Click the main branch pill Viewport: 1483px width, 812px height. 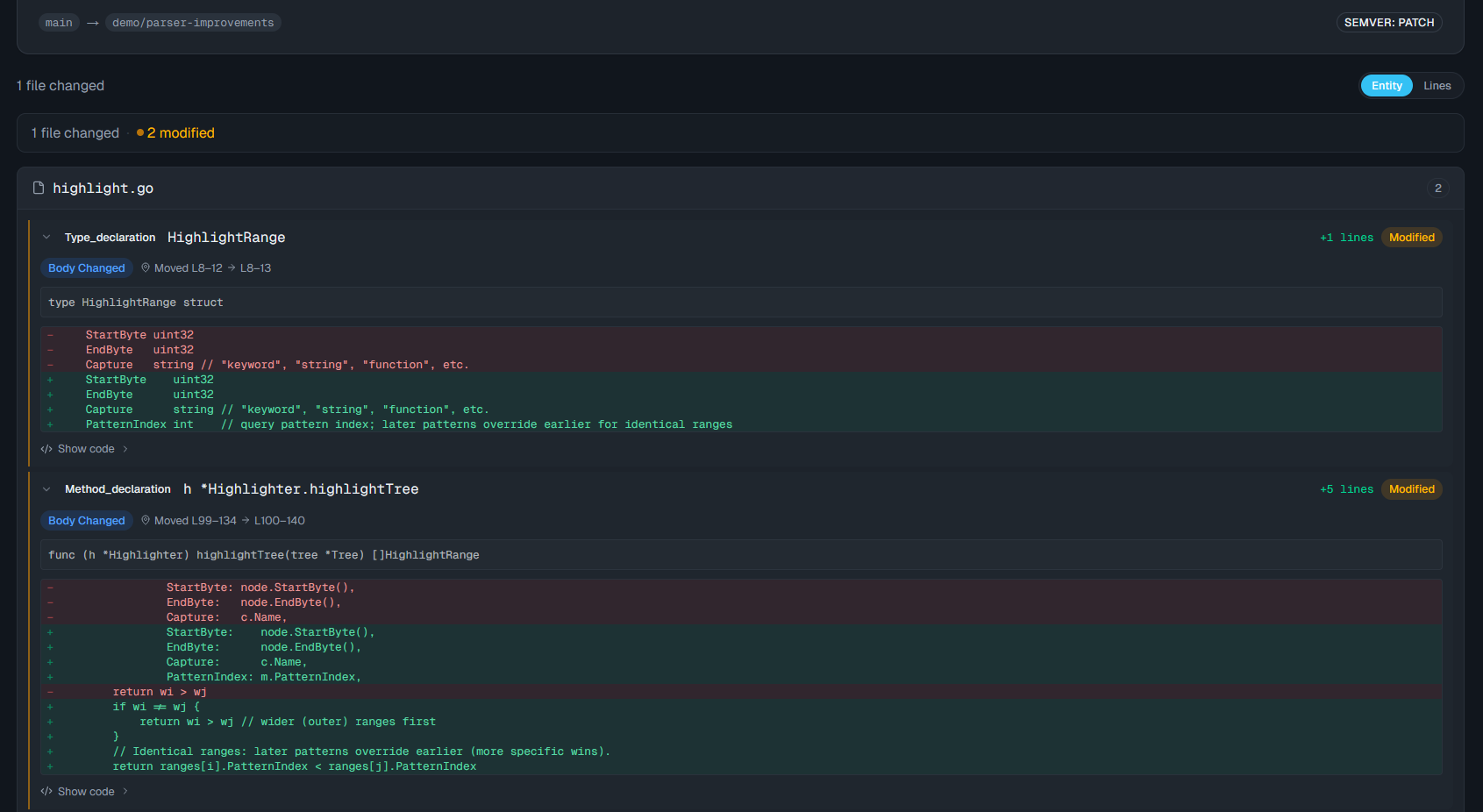tap(59, 23)
